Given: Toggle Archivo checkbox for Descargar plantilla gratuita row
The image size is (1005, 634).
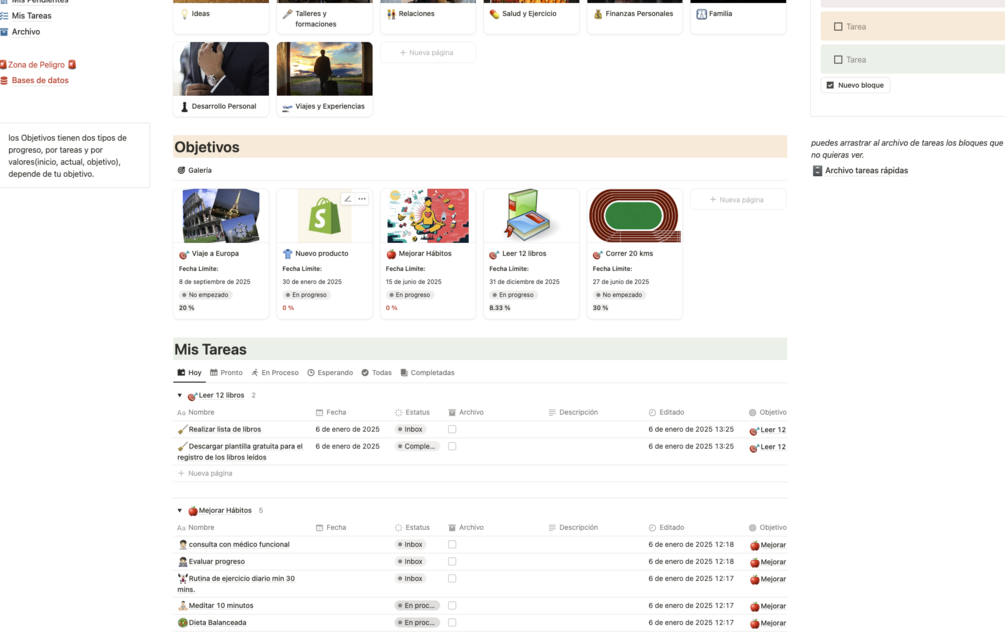Looking at the screenshot, I should click(452, 446).
